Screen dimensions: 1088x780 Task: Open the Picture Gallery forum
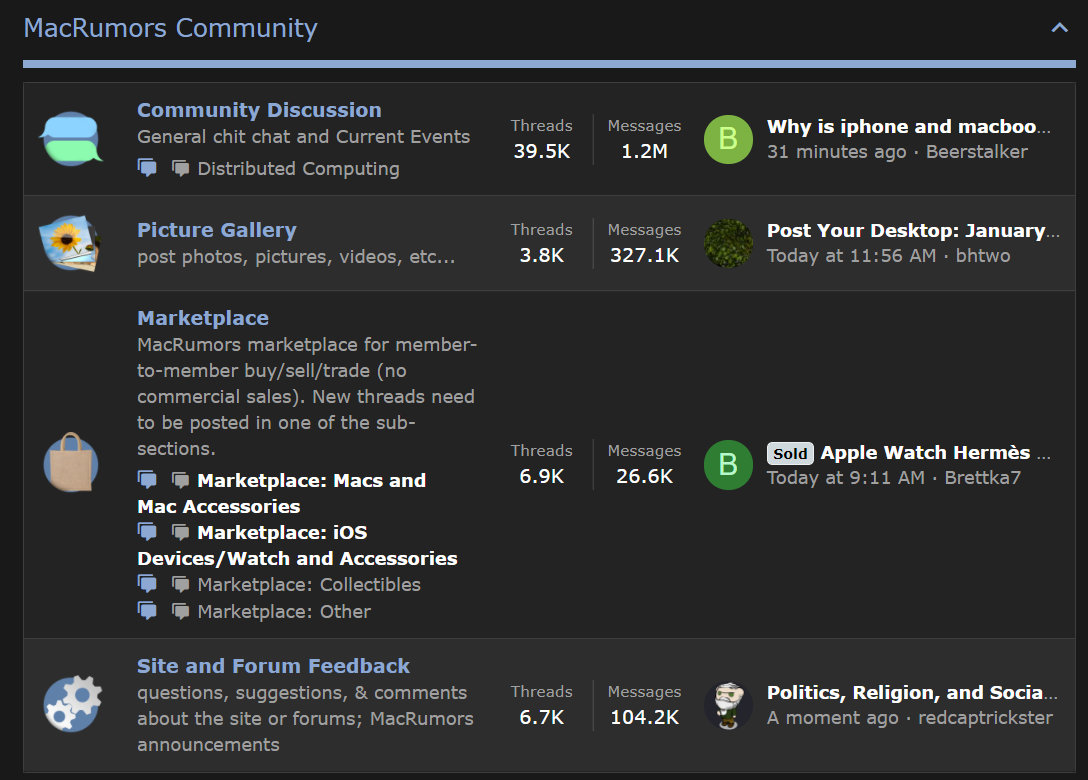coord(216,230)
